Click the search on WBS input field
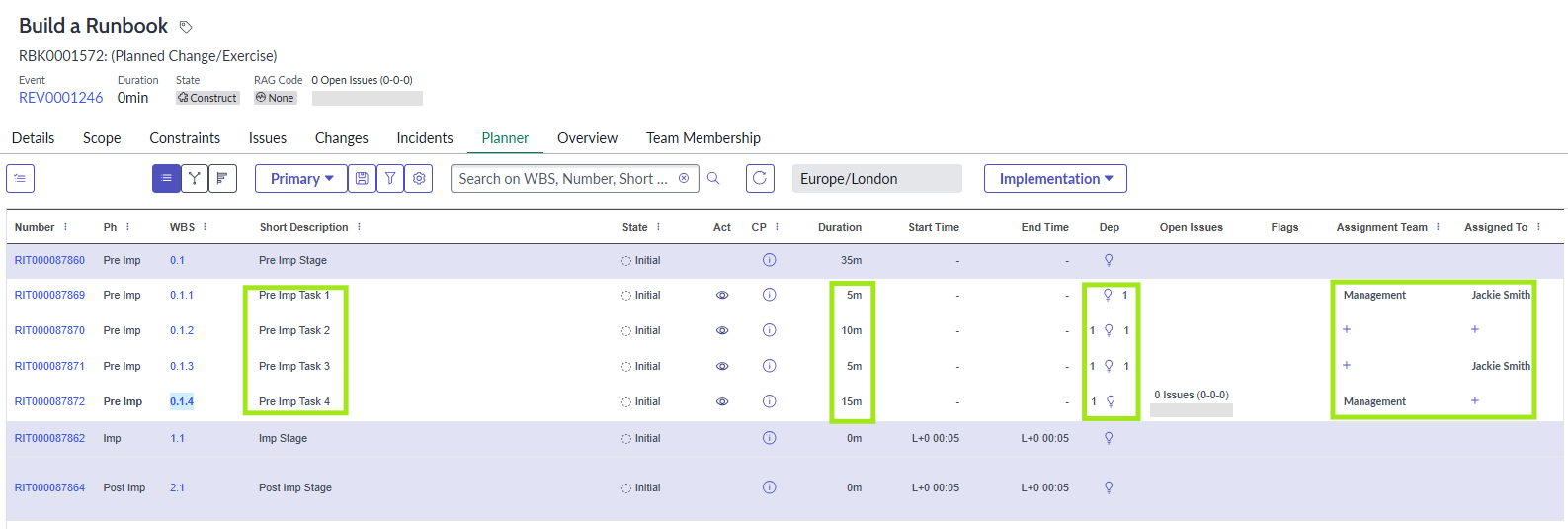The image size is (1568, 529). pos(563,179)
